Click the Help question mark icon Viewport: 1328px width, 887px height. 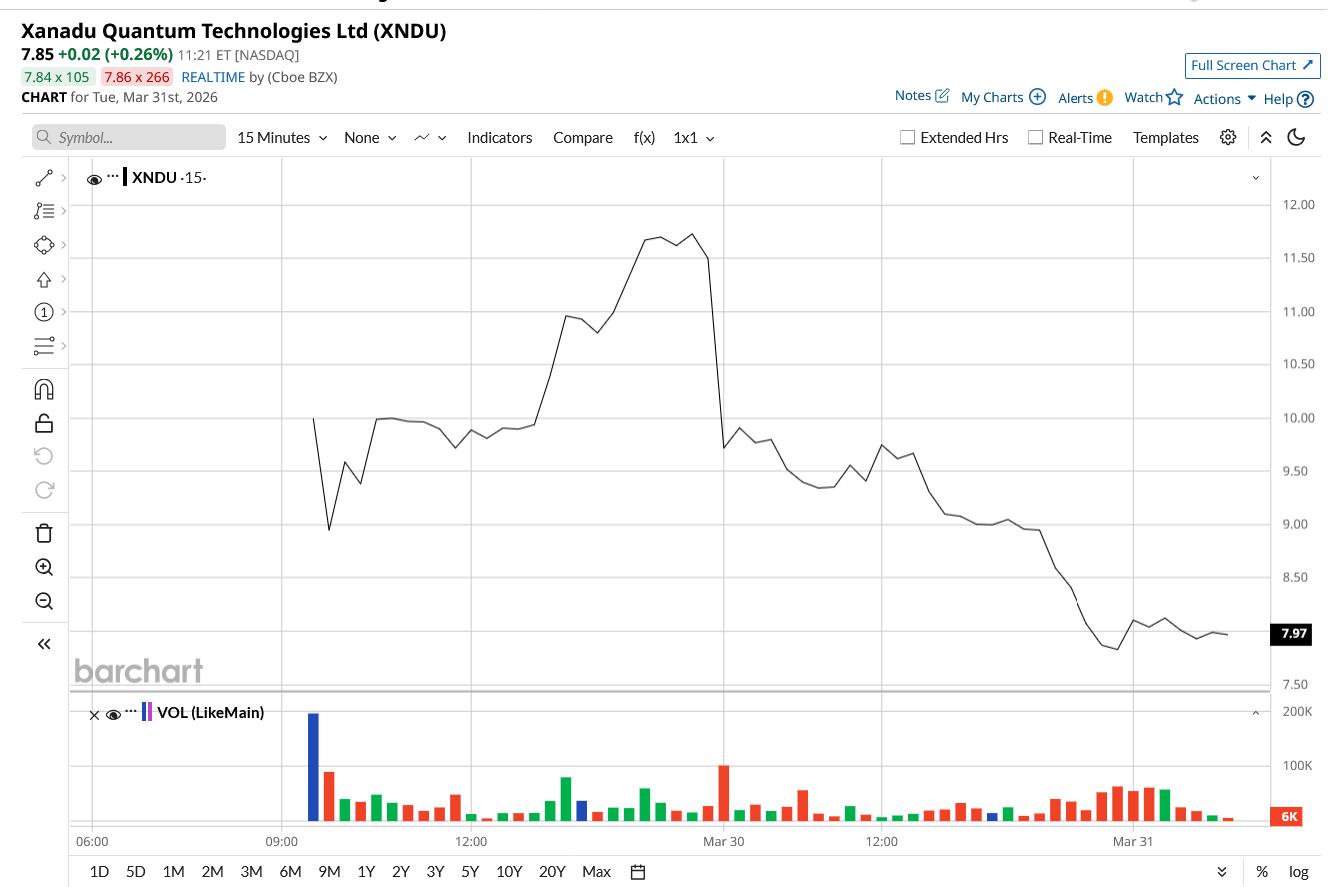(x=1305, y=99)
